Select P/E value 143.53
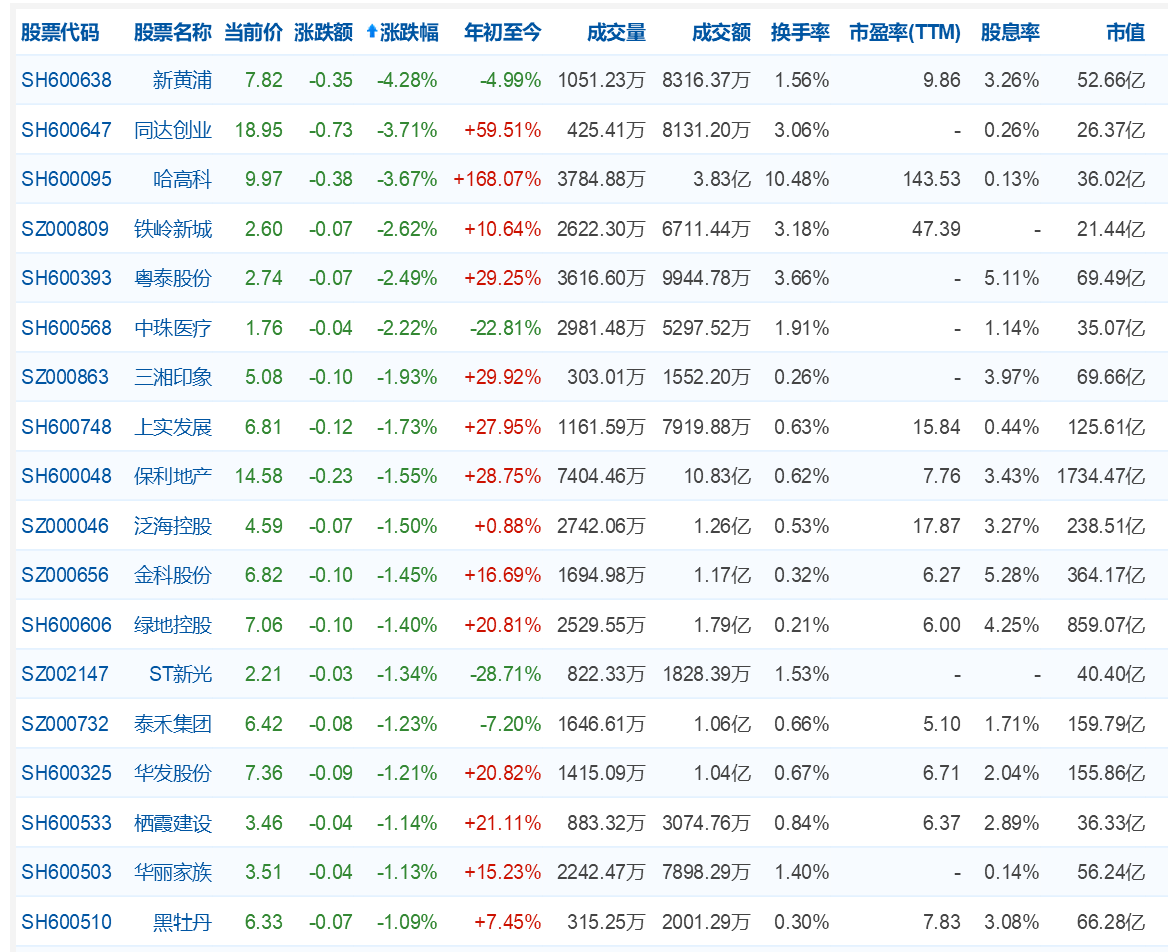Screen dimensions: 1168x952 pos(932,179)
